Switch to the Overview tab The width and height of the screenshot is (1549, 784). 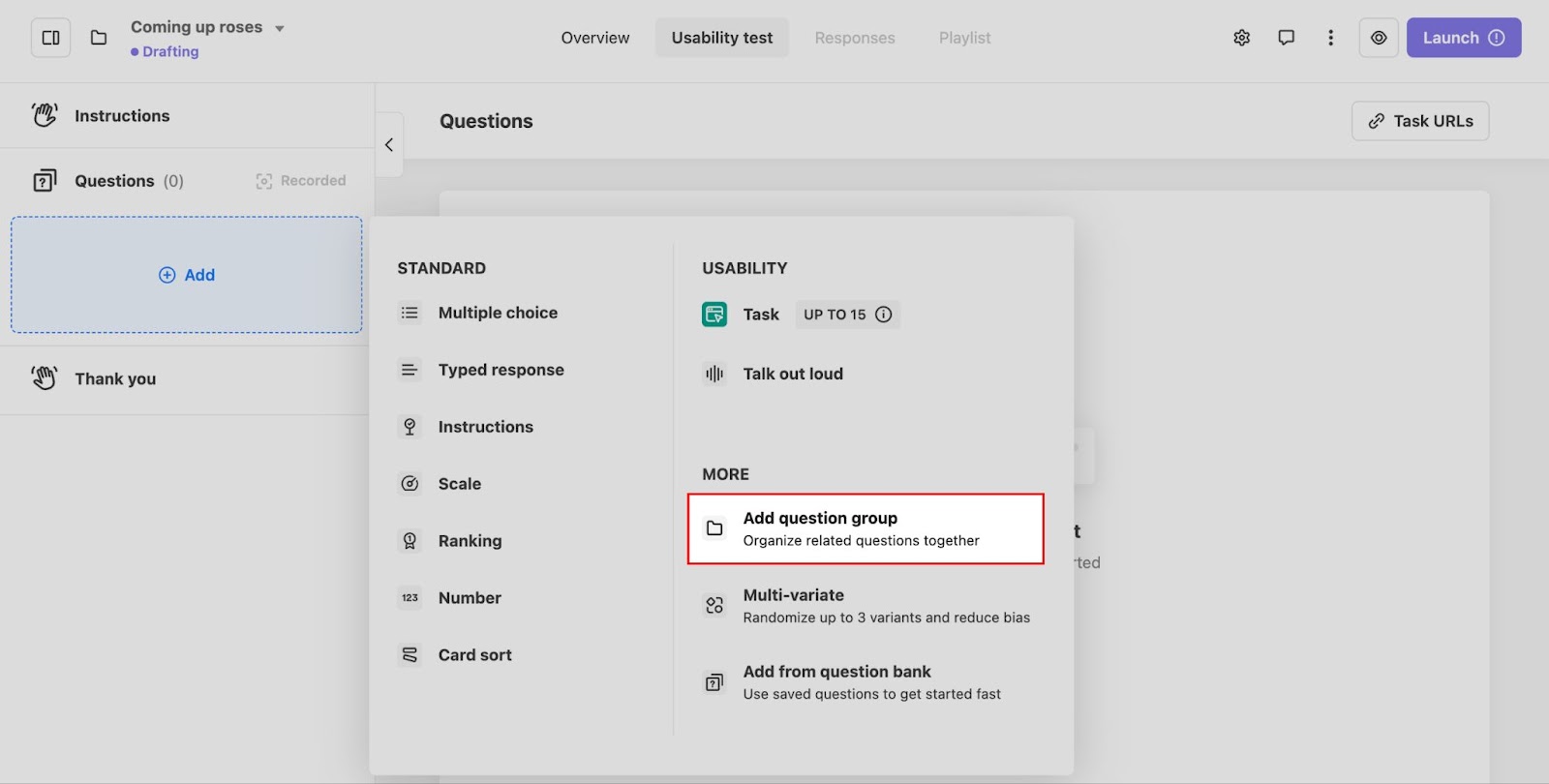594,38
